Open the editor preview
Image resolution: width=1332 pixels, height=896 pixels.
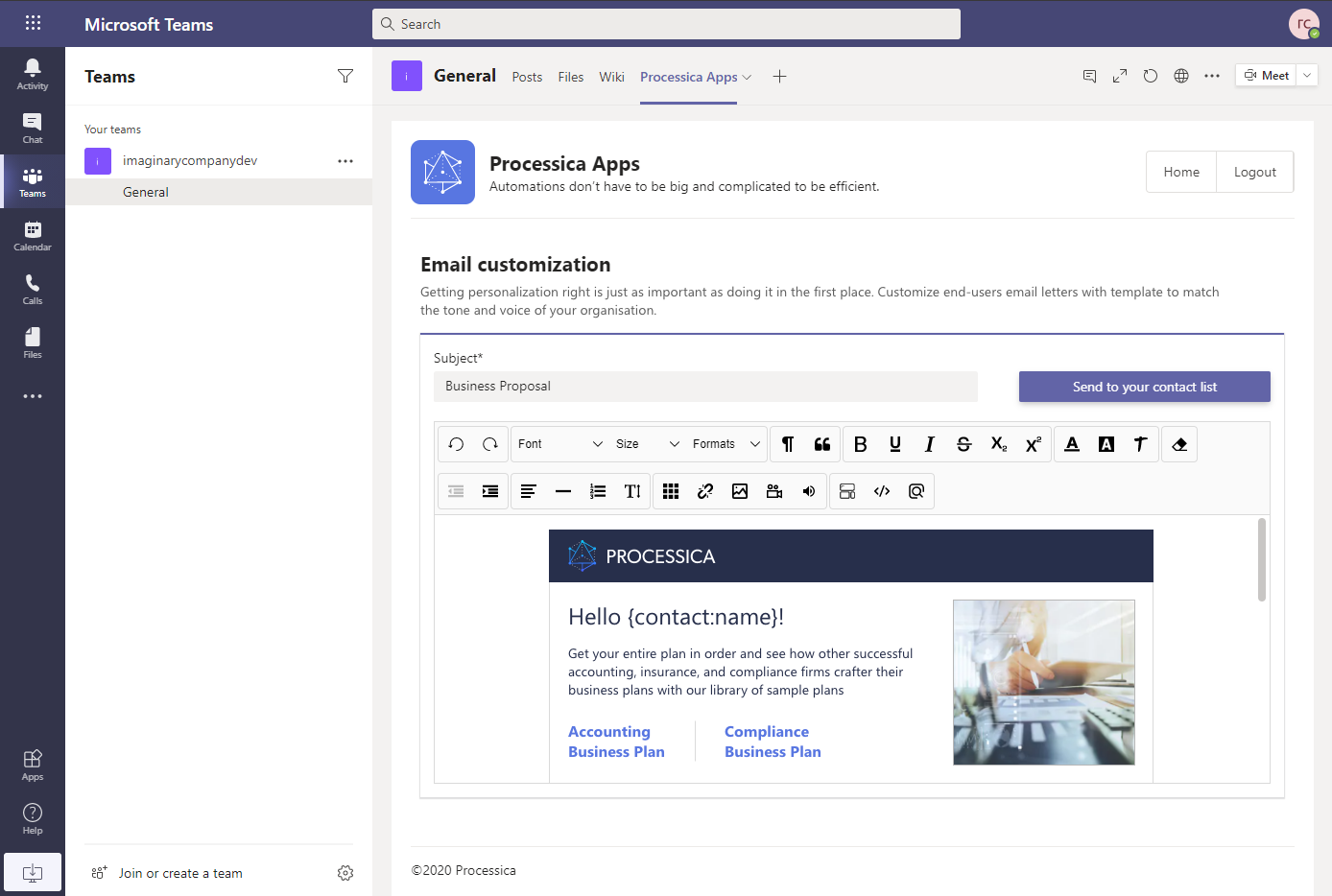click(x=916, y=491)
